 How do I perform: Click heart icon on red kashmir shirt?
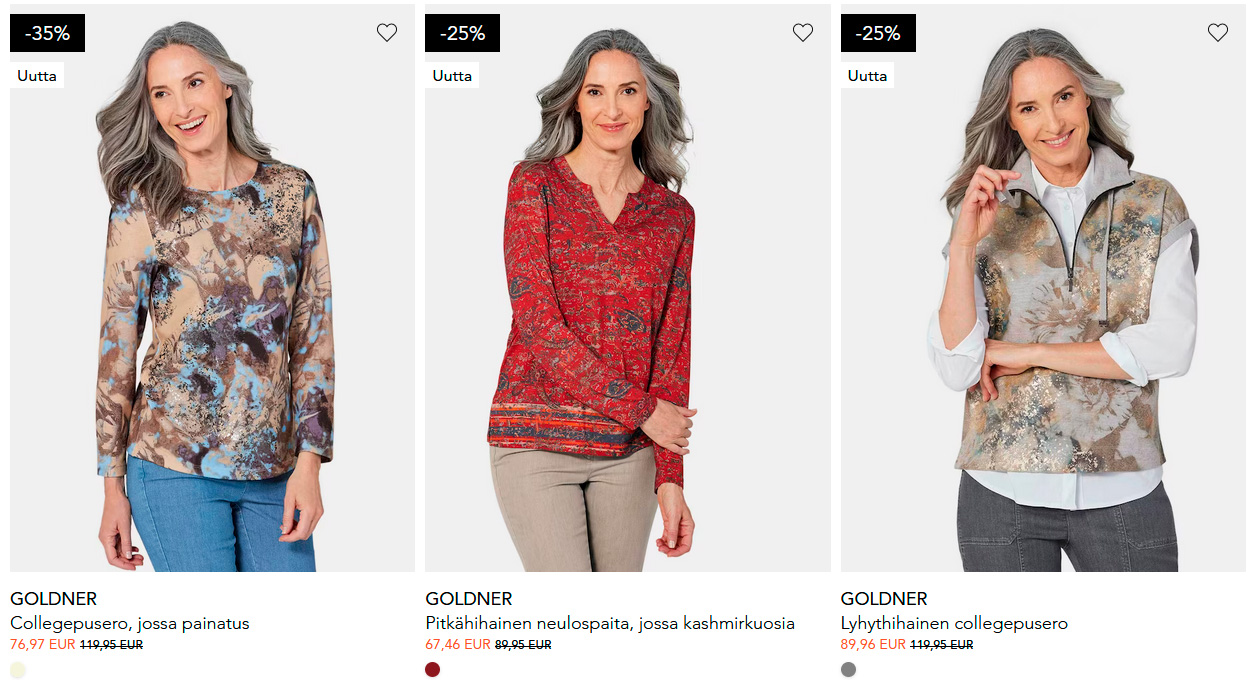(803, 33)
